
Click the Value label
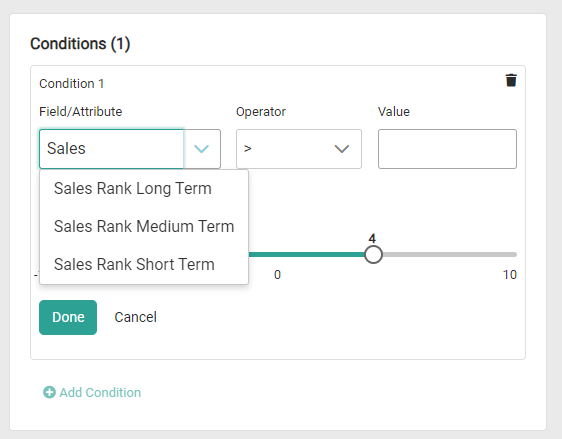[394, 112]
